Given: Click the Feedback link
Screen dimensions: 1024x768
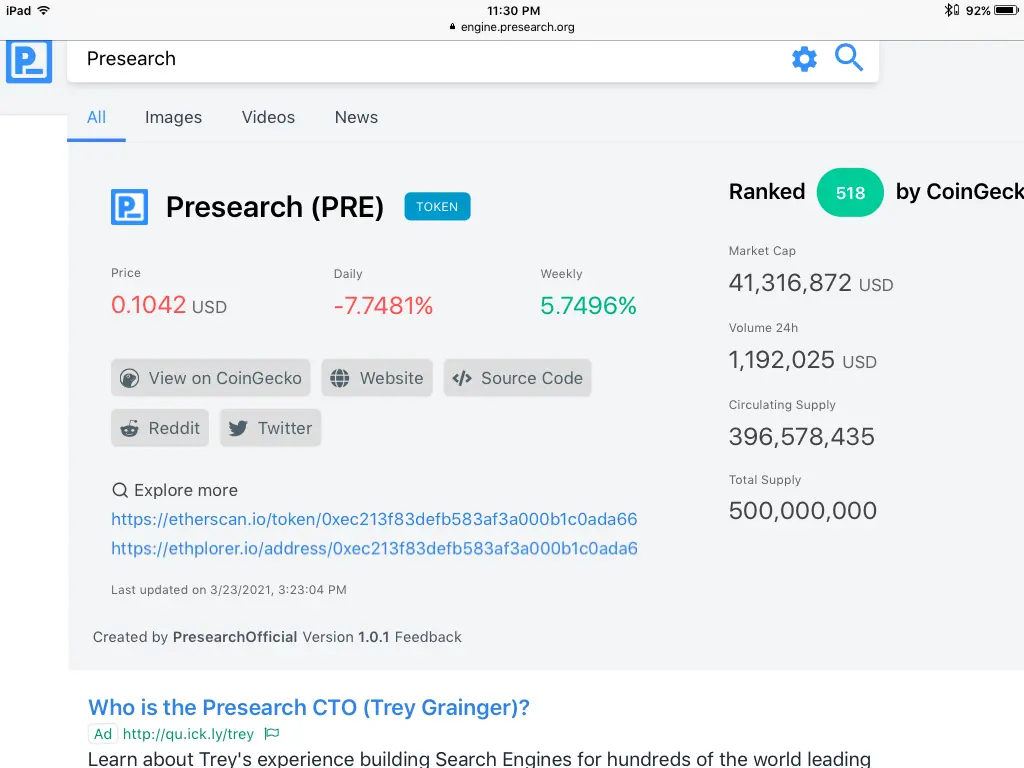Looking at the screenshot, I should pos(428,637).
